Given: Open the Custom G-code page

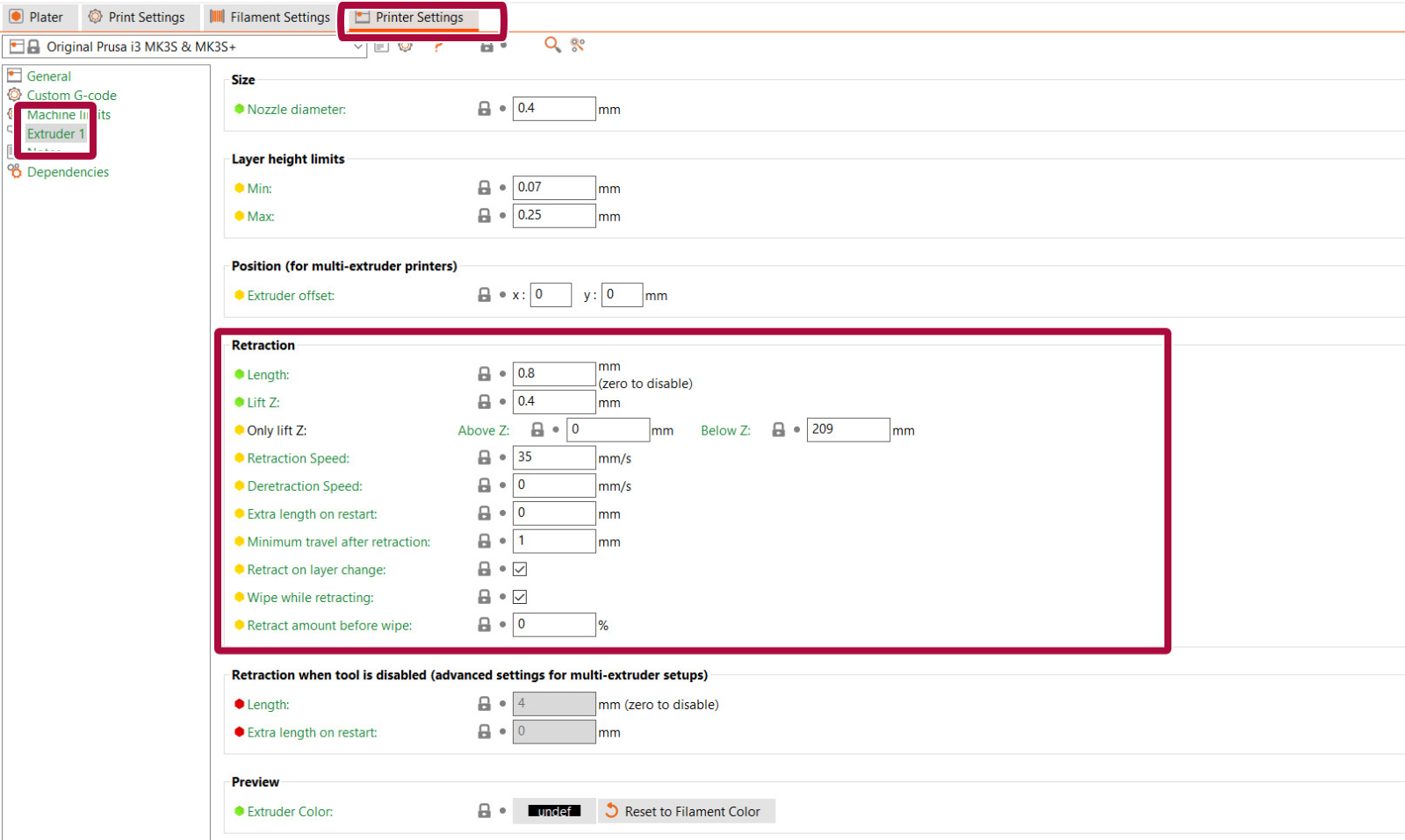Looking at the screenshot, I should coord(71,95).
